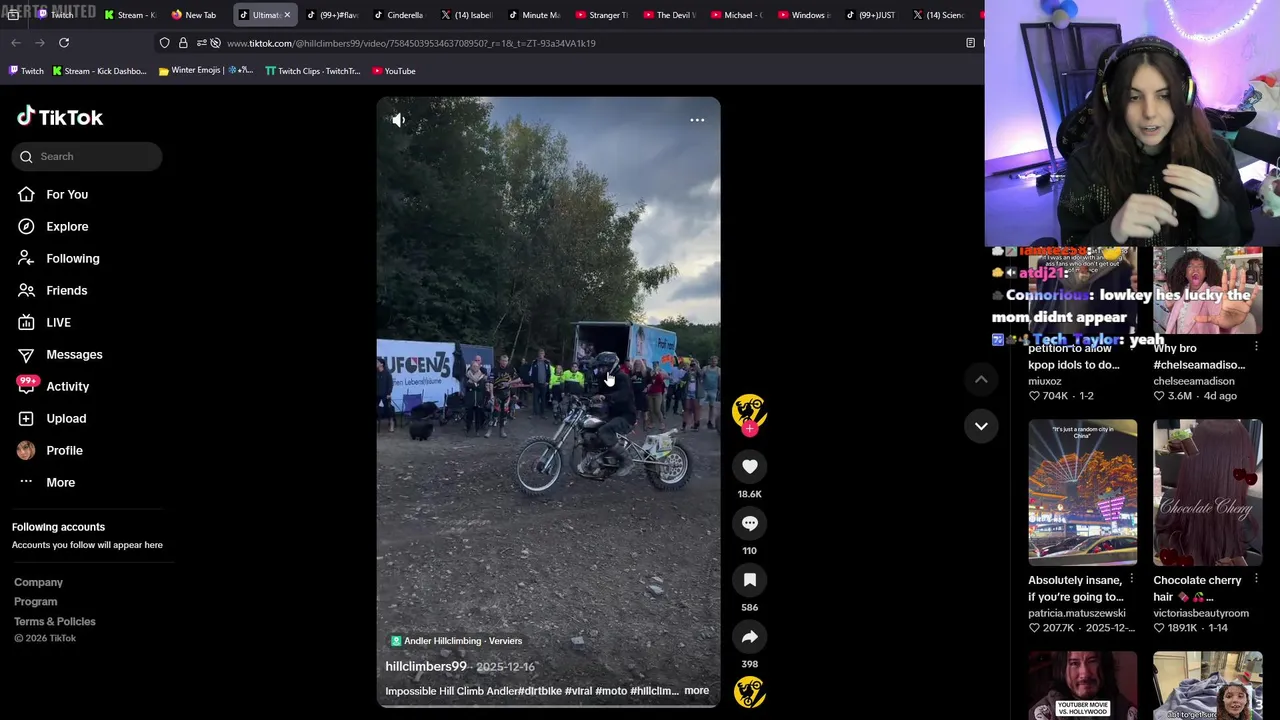Open the browser's tab list button
This screenshot has height=720, width=1280.
point(13,15)
